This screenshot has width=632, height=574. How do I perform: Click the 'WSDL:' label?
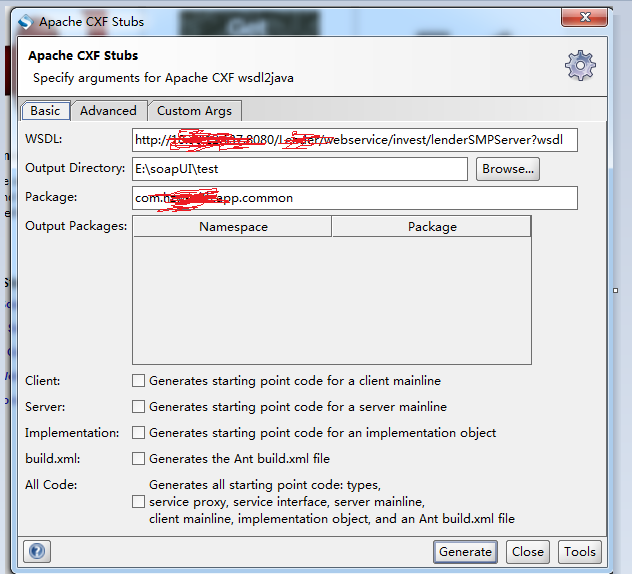[44, 139]
